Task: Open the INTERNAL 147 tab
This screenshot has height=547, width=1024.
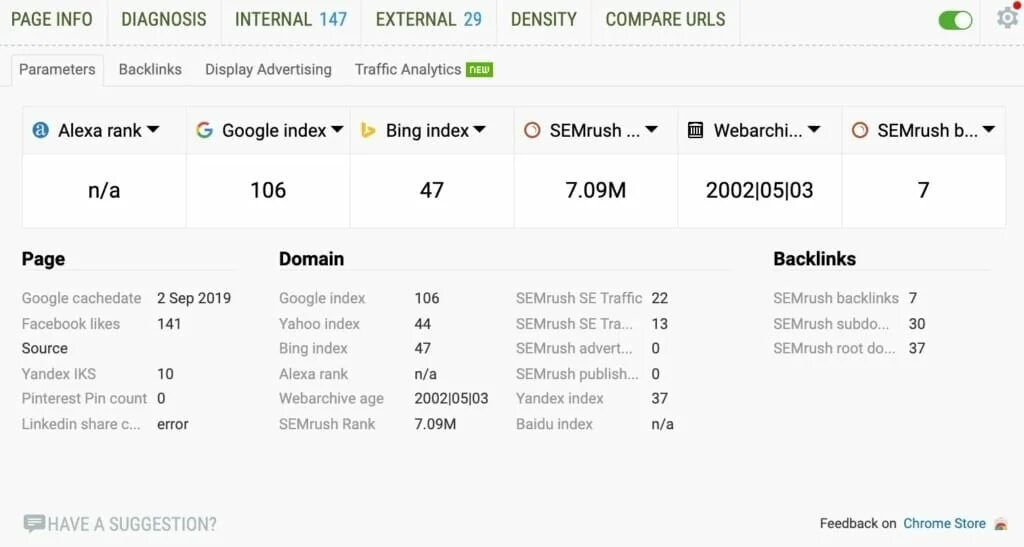Action: pos(291,20)
